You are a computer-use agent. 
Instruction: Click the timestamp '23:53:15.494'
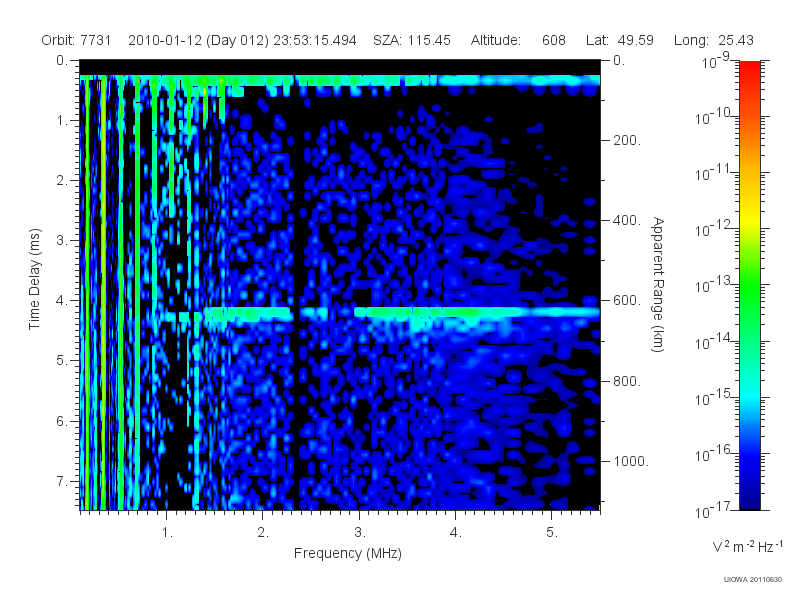[x=315, y=40]
